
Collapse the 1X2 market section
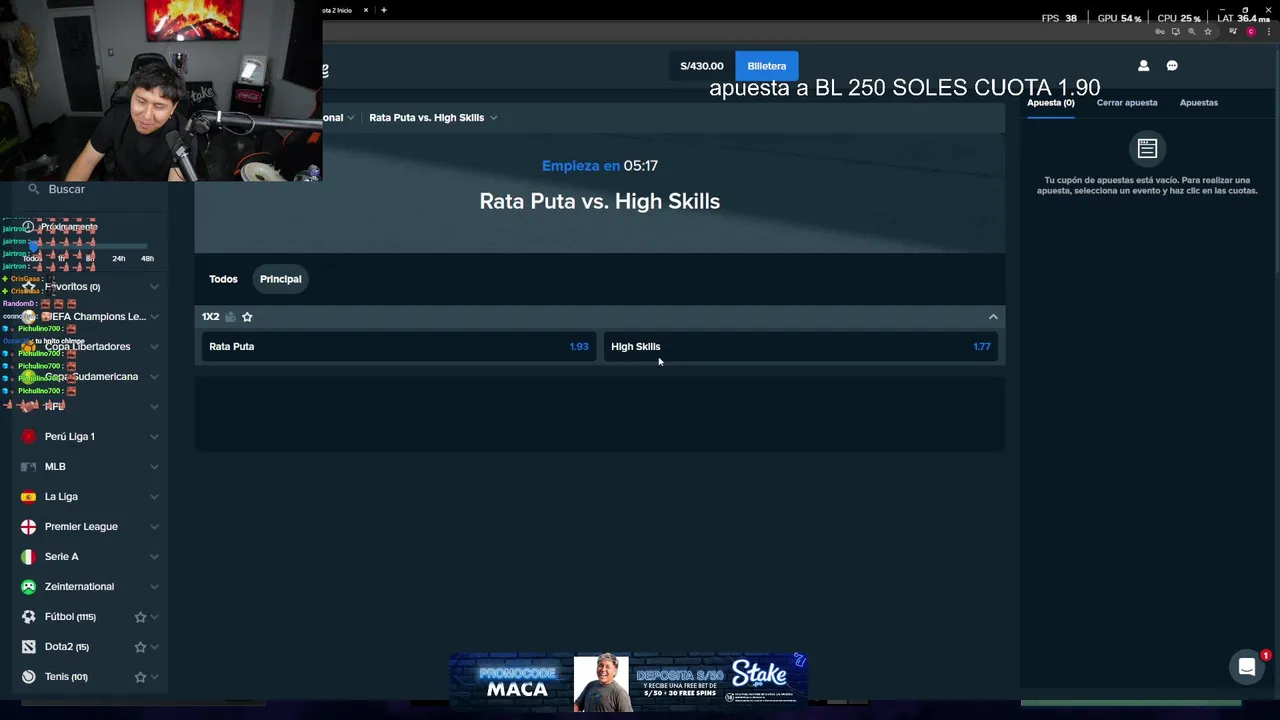[993, 317]
